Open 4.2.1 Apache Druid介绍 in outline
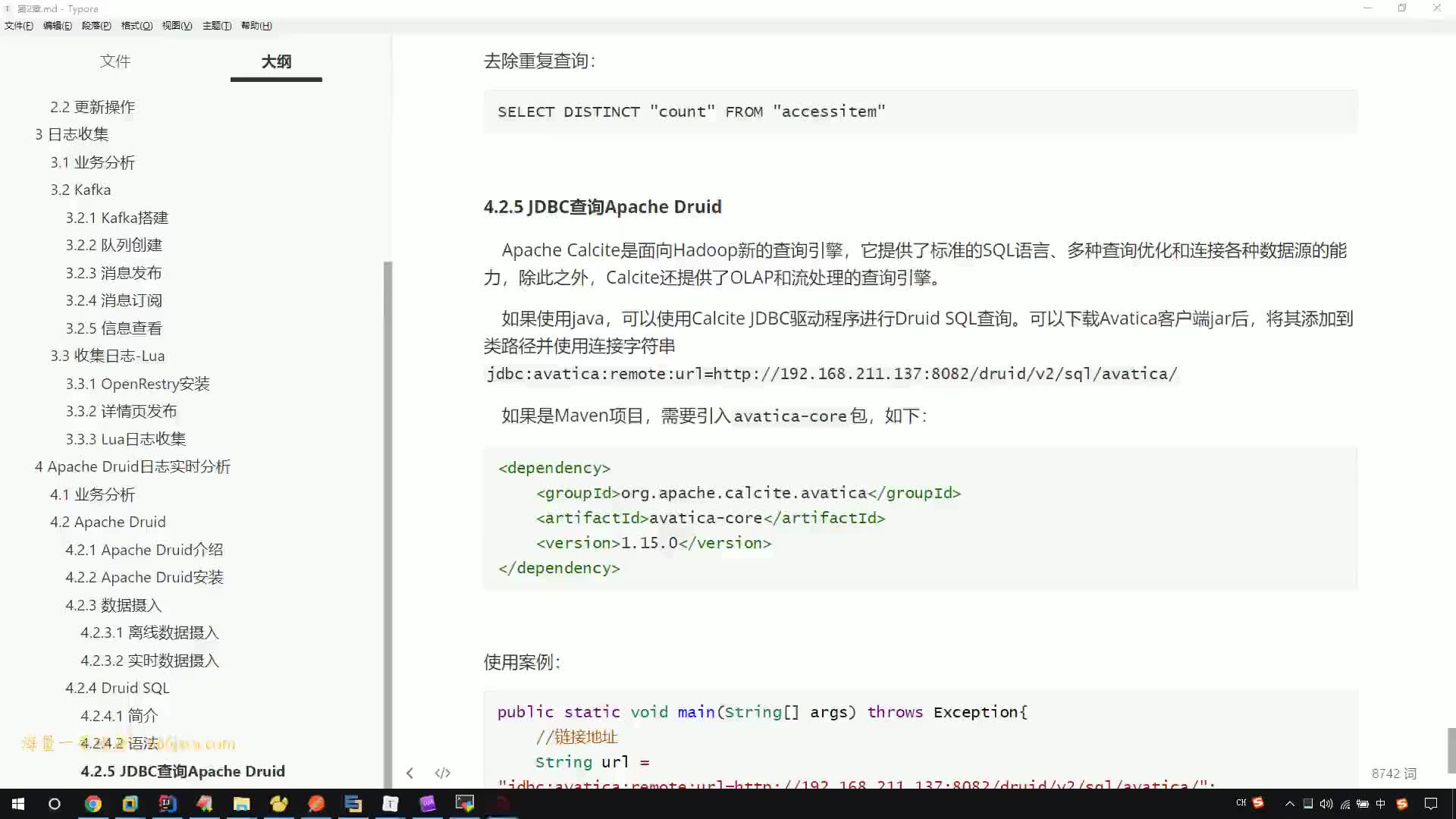Image resolution: width=1456 pixels, height=819 pixels. pos(144,550)
